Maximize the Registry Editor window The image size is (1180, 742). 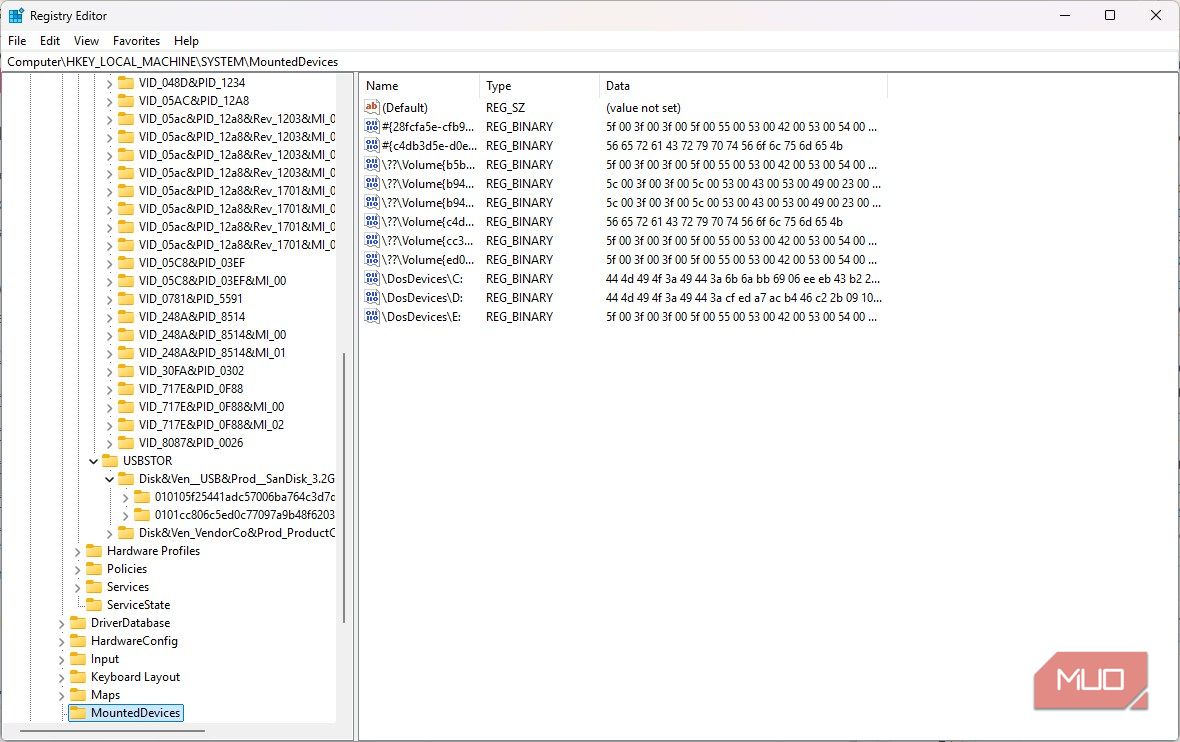coord(1110,15)
